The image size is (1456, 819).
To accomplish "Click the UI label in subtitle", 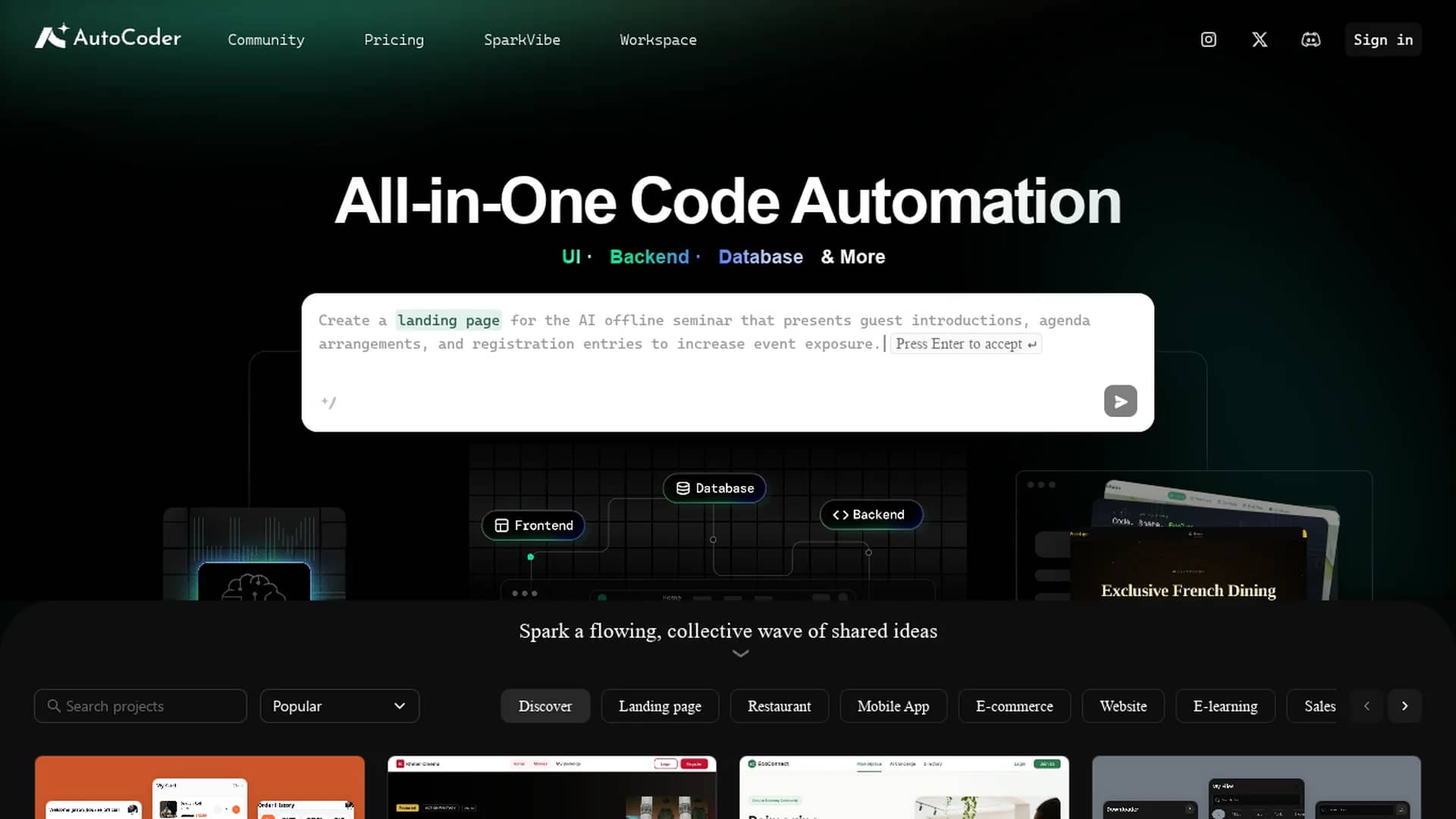I will click(571, 257).
